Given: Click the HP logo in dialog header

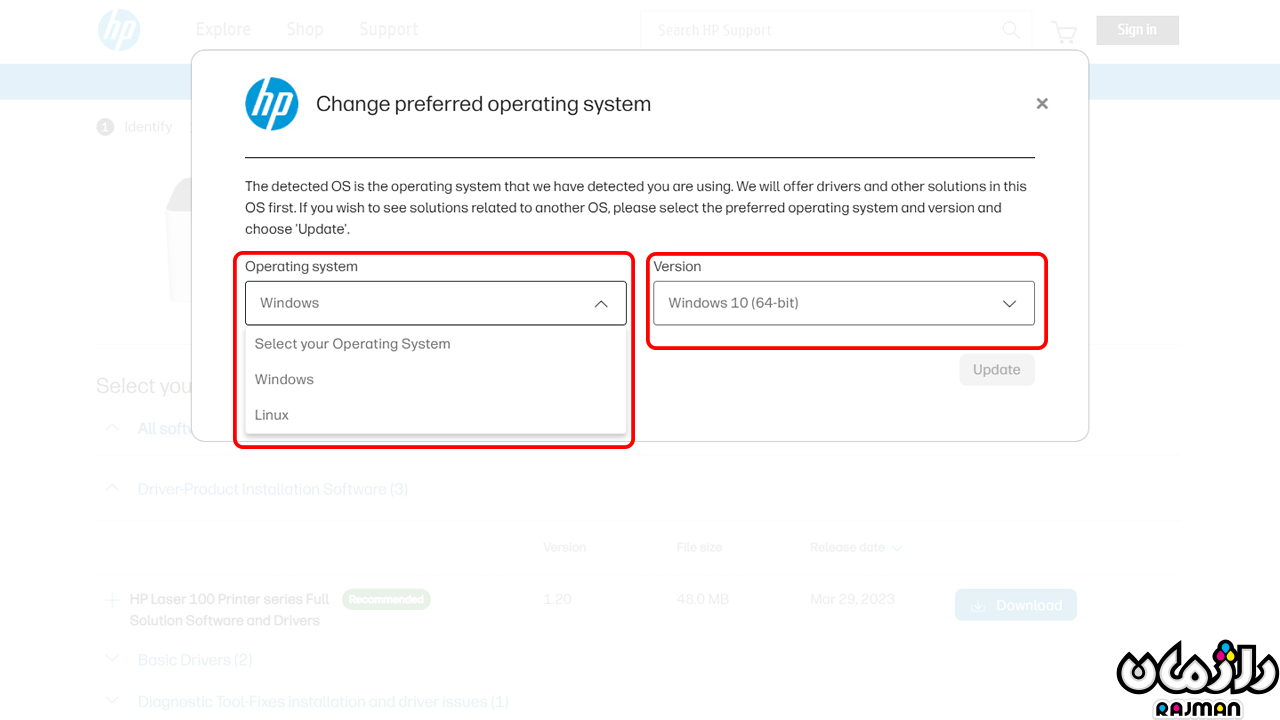Looking at the screenshot, I should click(272, 104).
